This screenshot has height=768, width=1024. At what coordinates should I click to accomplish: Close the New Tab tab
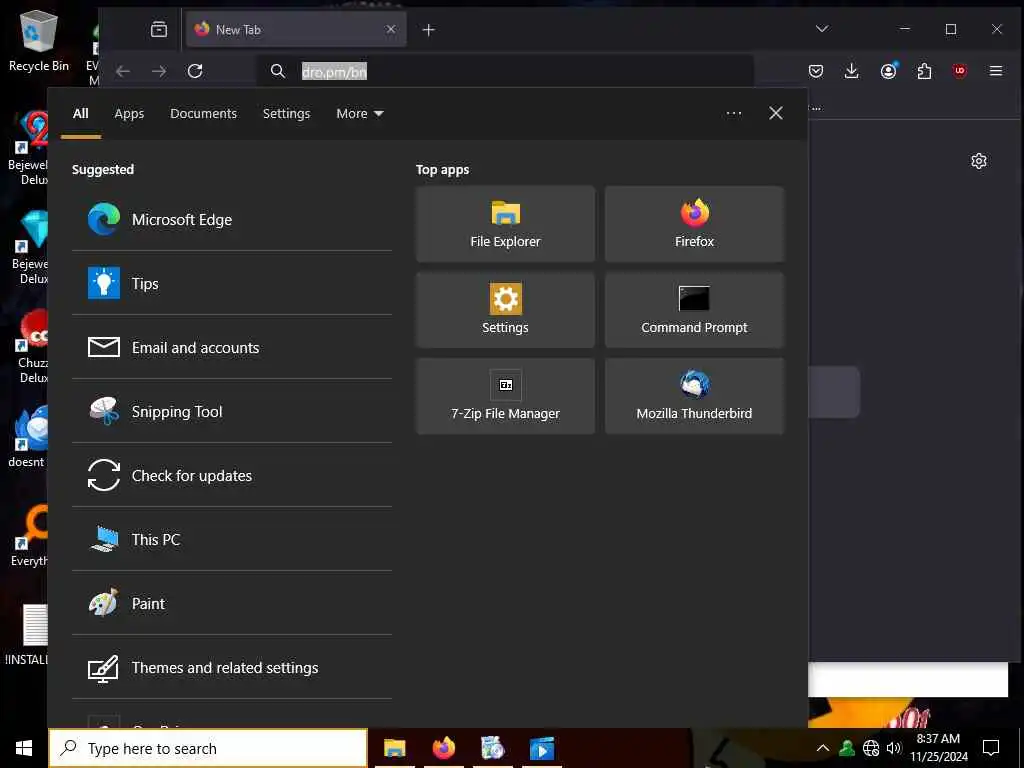[x=391, y=29]
